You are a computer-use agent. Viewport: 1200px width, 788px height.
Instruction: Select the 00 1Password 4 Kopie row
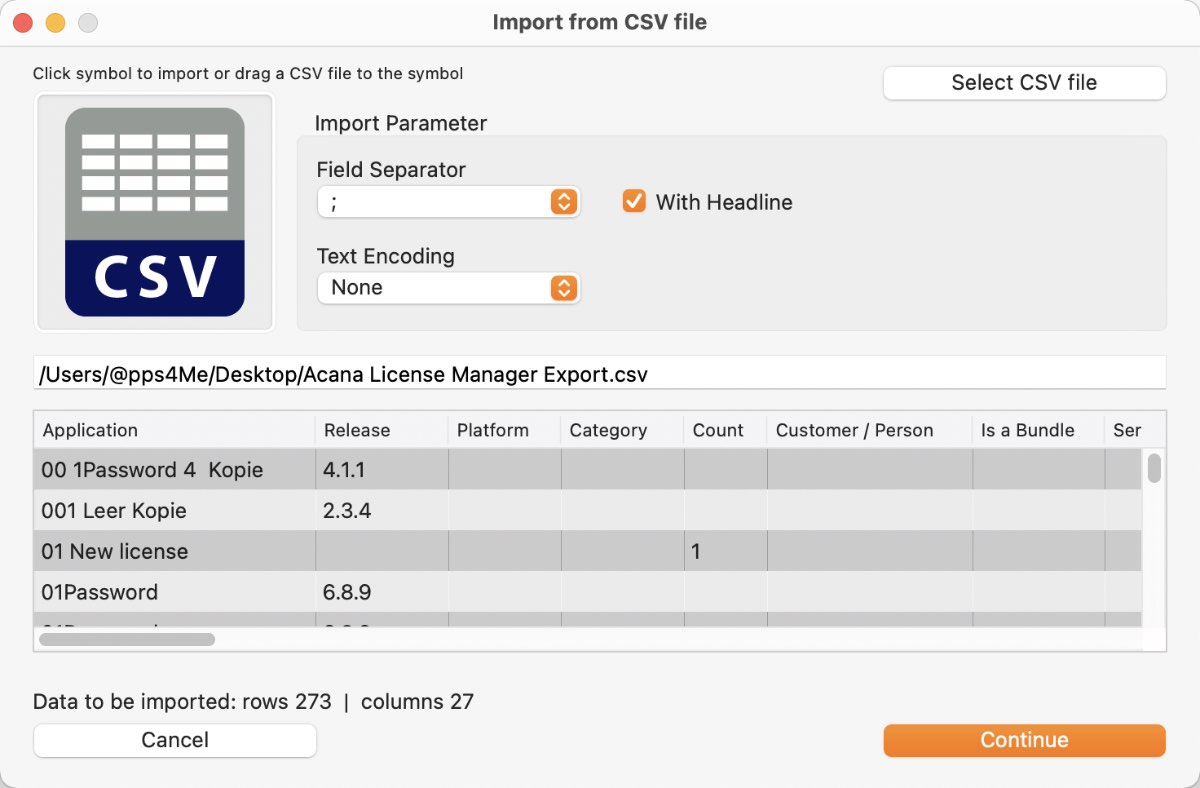click(588, 469)
